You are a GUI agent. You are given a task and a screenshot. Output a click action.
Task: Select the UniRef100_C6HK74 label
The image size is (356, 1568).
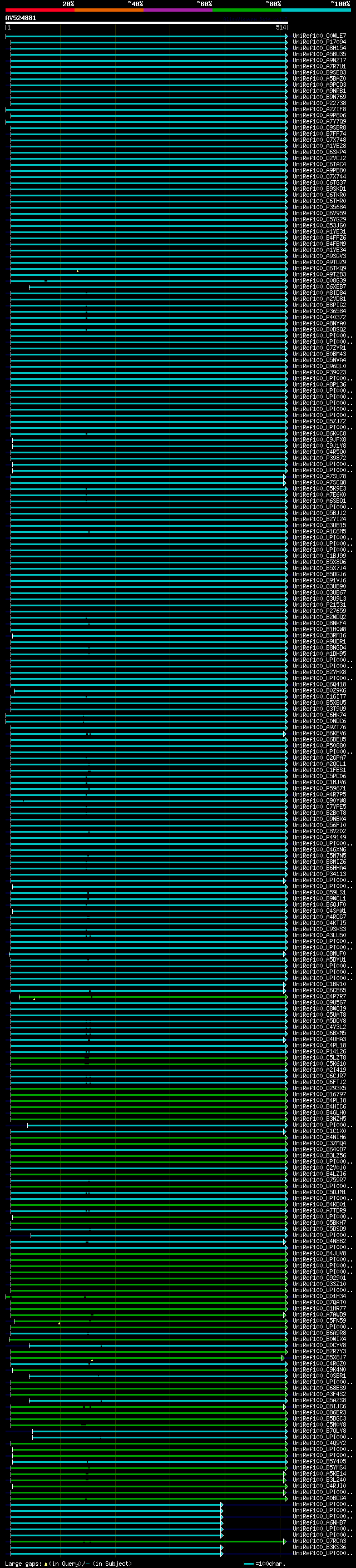[x=319, y=715]
